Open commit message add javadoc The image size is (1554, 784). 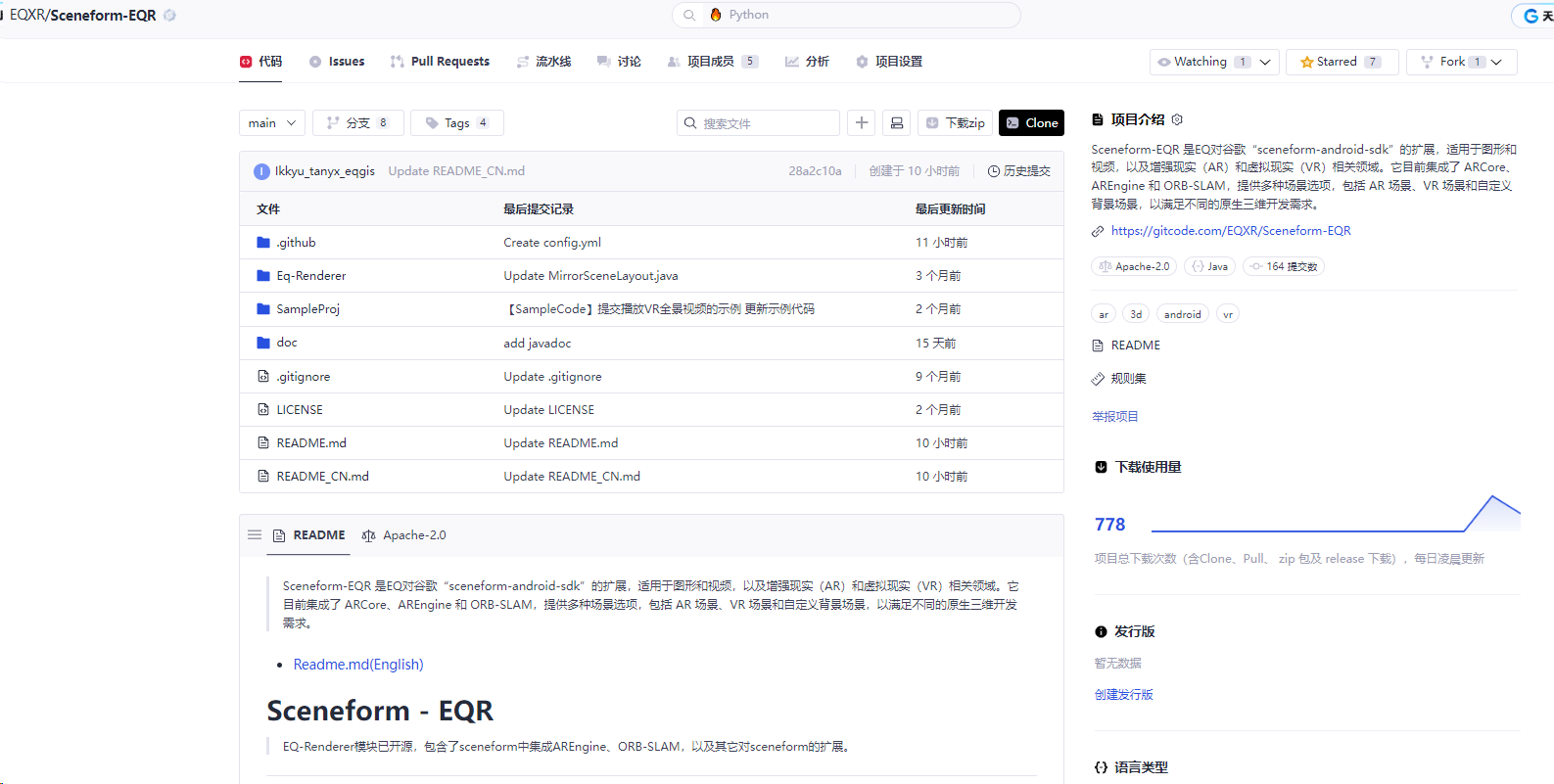coord(537,342)
